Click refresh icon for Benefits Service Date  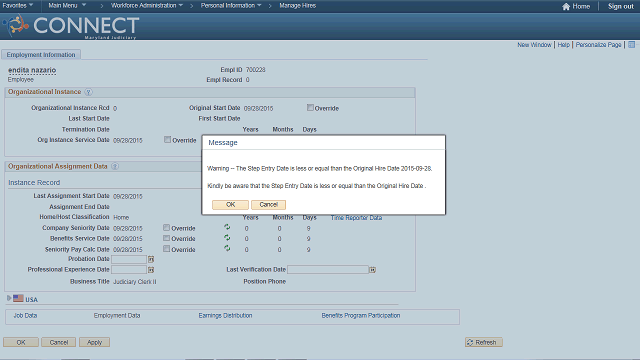tap(227, 238)
